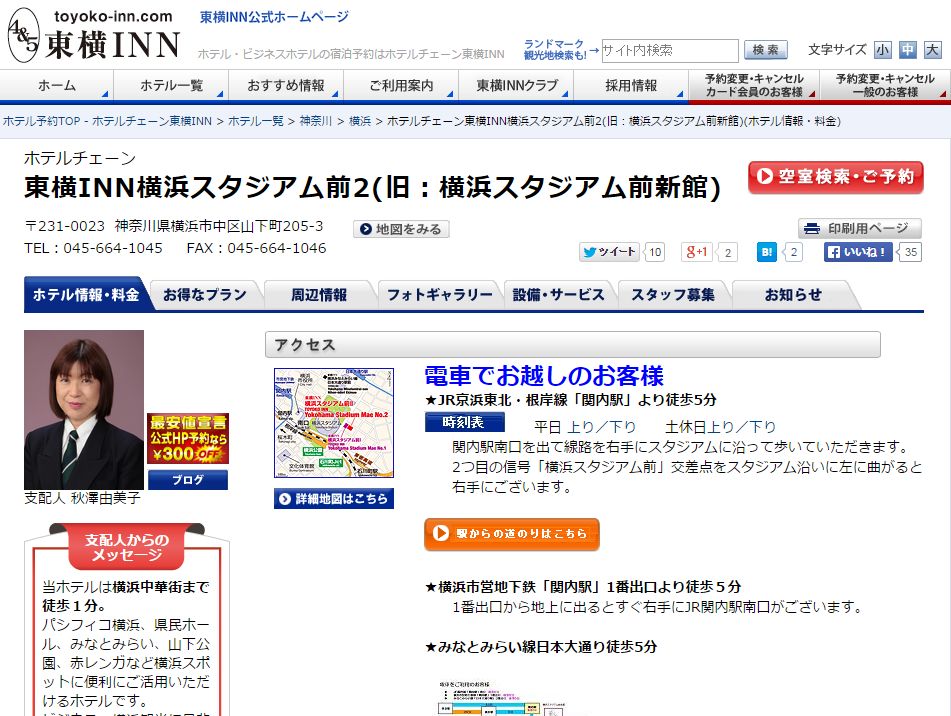
Task: Open the おすすめ情報 menu
Action: tap(286, 85)
